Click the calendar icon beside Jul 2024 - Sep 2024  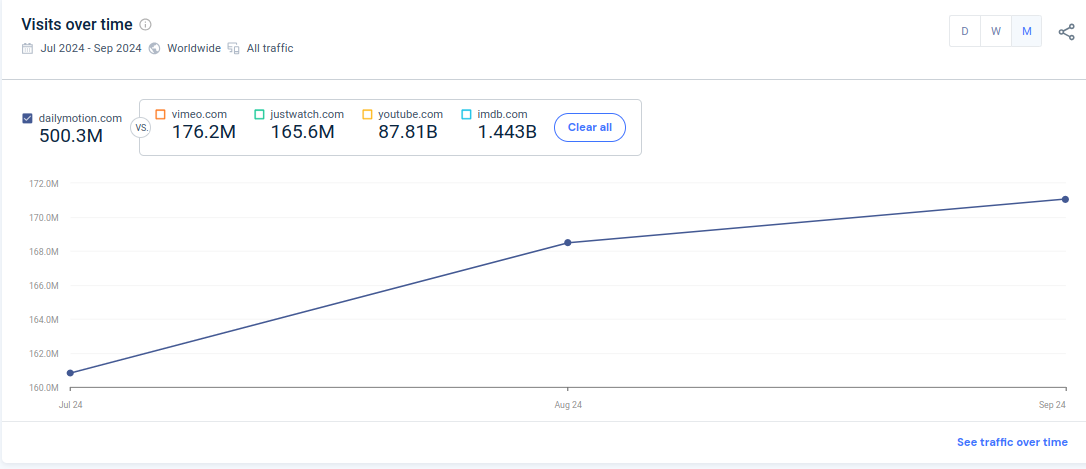[27, 48]
